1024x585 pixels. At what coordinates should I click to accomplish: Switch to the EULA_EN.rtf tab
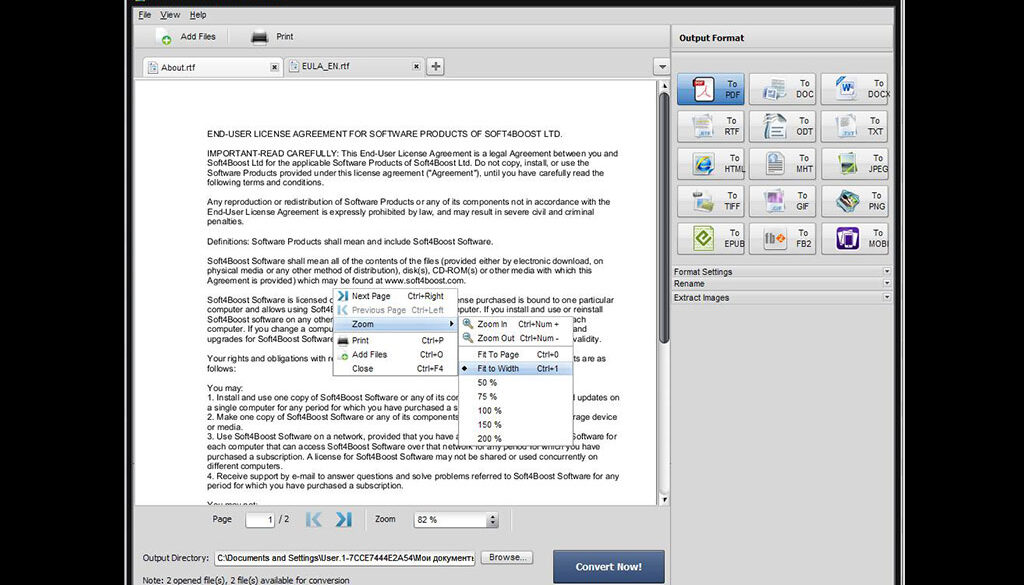354,67
